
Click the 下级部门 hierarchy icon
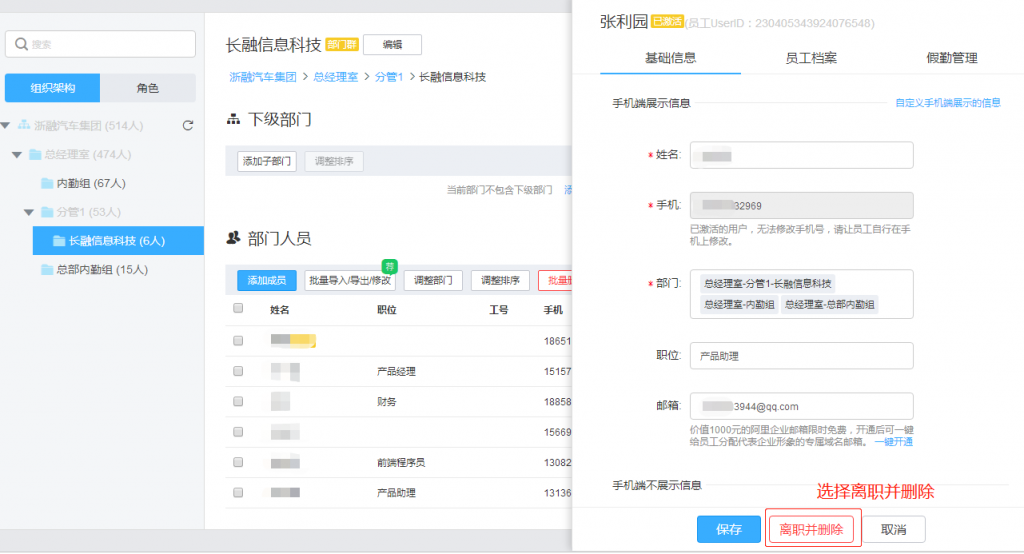click(x=233, y=120)
